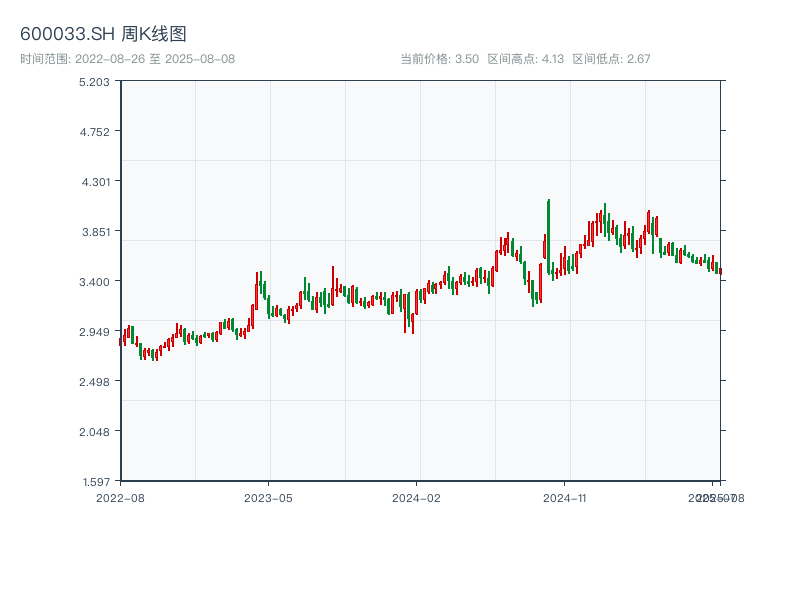
Task: Click the chart title 600033.SH 周K线图
Action: point(103,34)
